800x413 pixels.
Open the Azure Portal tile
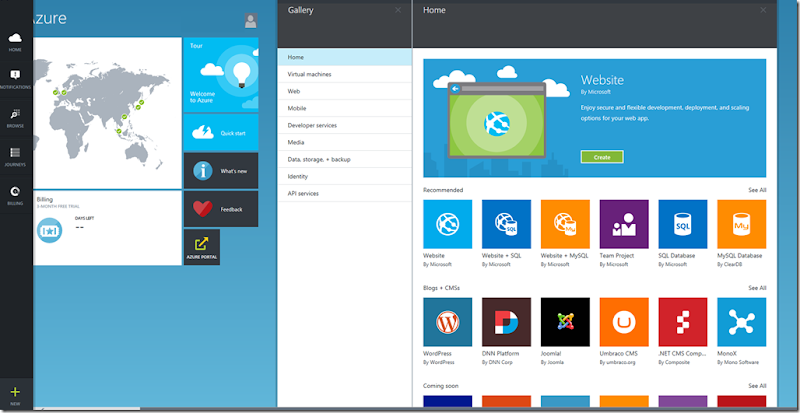click(202, 247)
